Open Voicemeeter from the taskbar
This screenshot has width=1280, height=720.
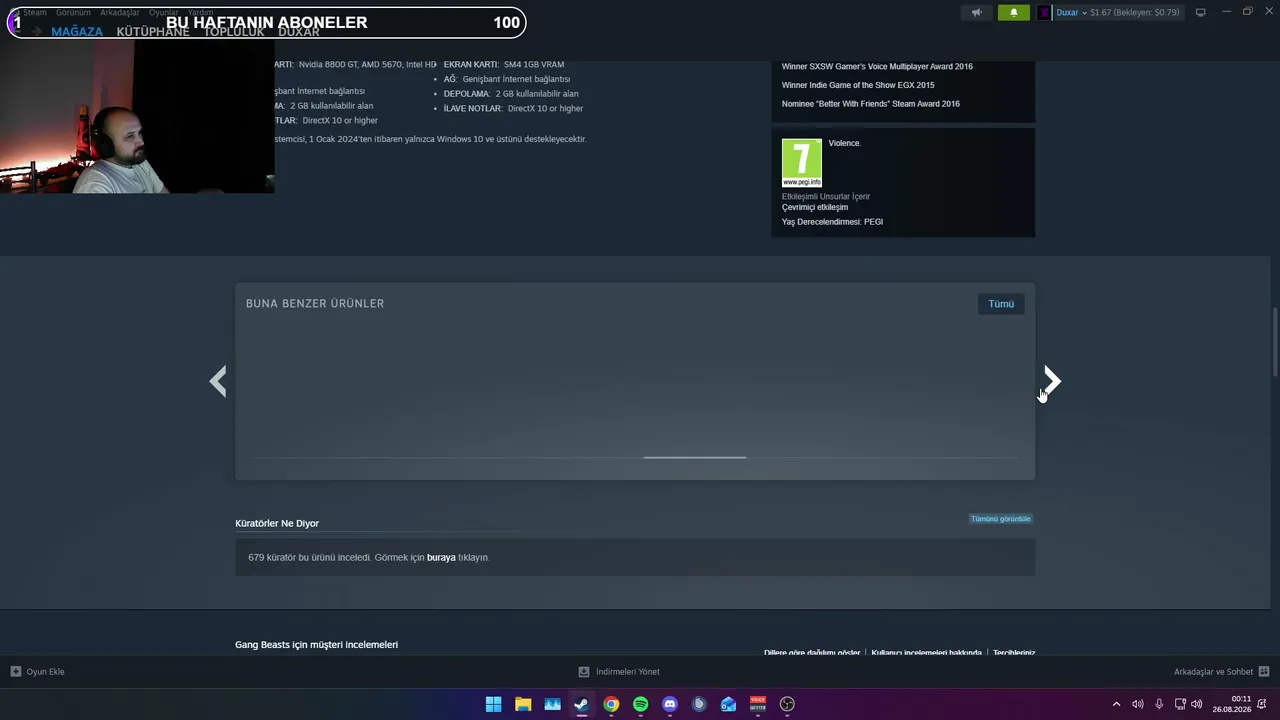758,704
